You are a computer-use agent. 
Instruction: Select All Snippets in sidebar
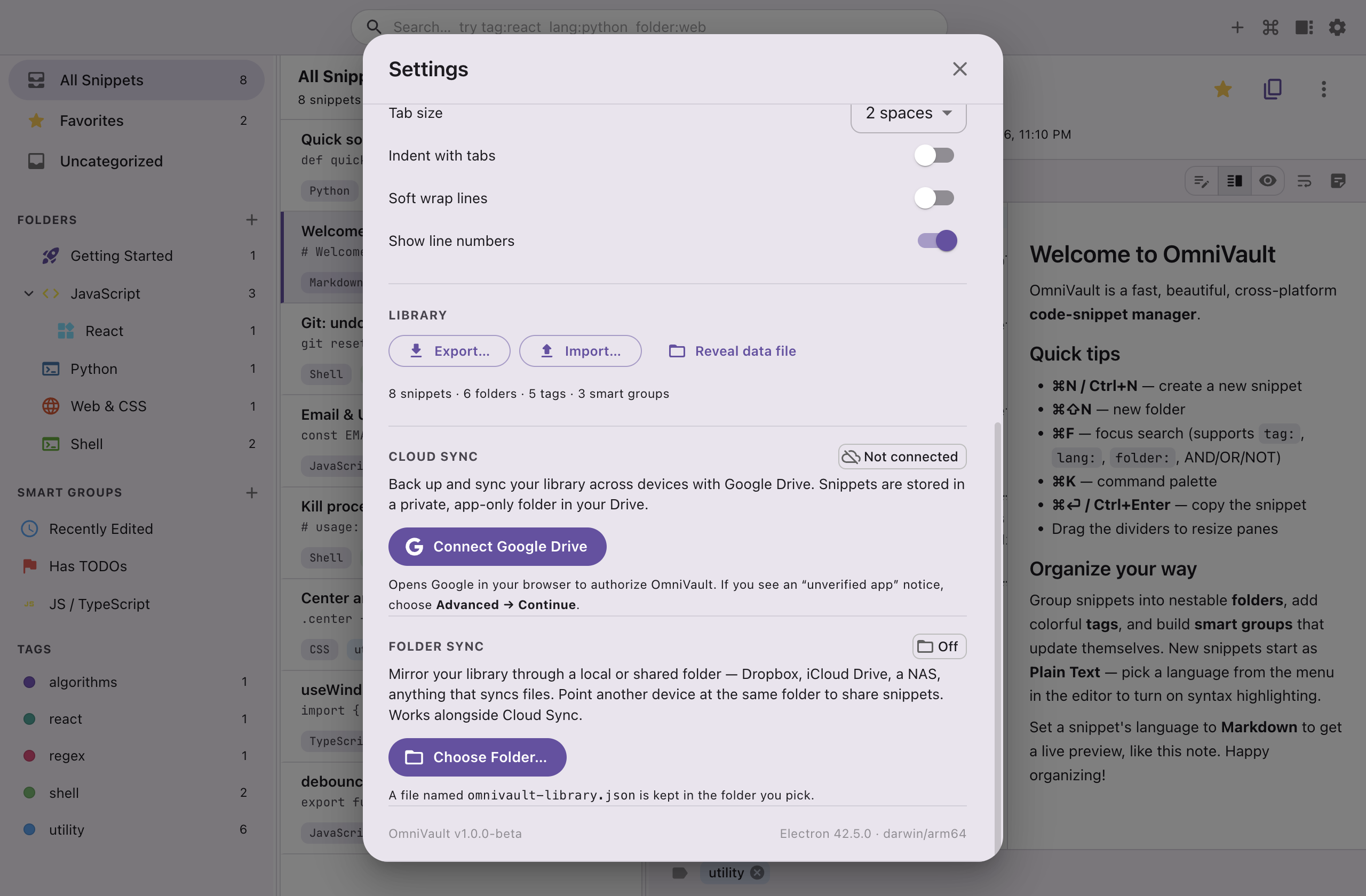(x=136, y=80)
